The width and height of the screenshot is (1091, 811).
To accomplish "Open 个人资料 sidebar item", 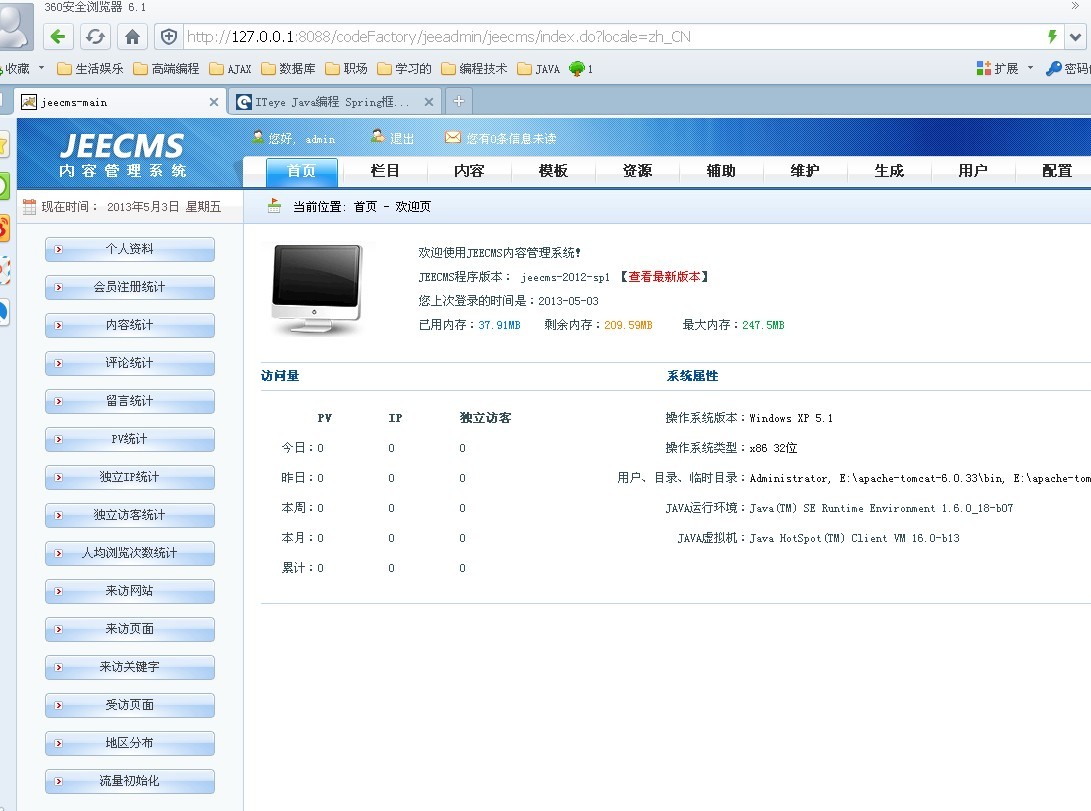I will point(129,249).
